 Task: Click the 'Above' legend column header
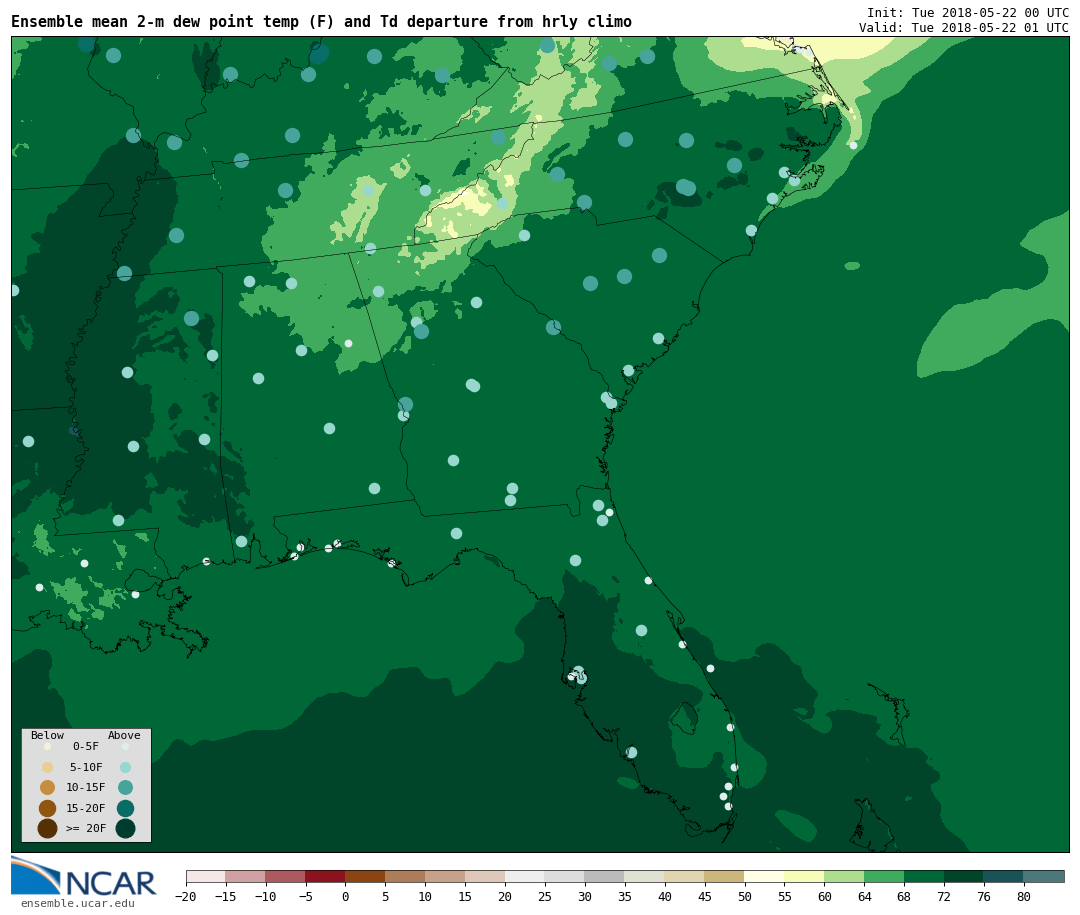(x=124, y=736)
